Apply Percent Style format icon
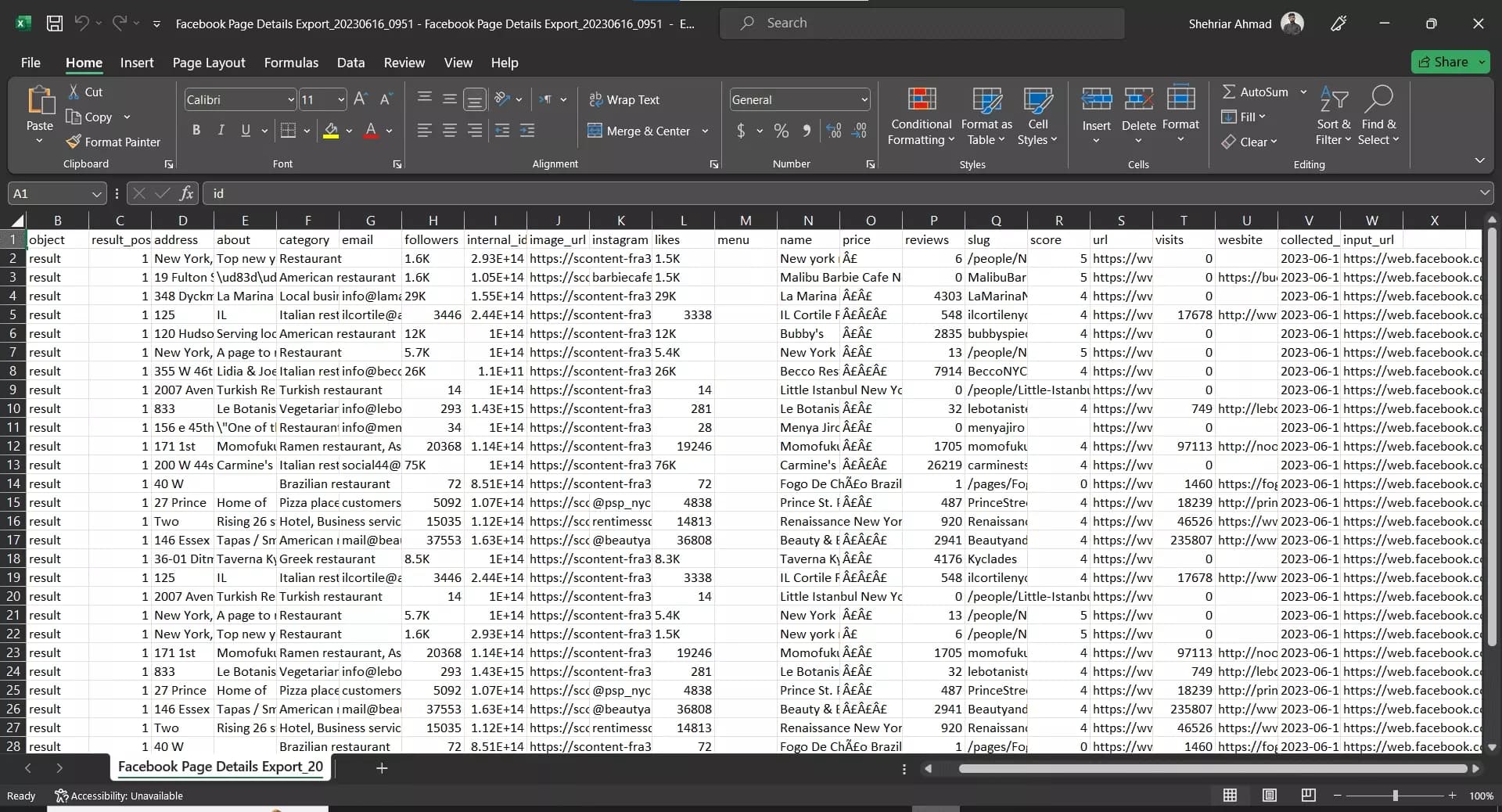The image size is (1502, 812). [781, 131]
